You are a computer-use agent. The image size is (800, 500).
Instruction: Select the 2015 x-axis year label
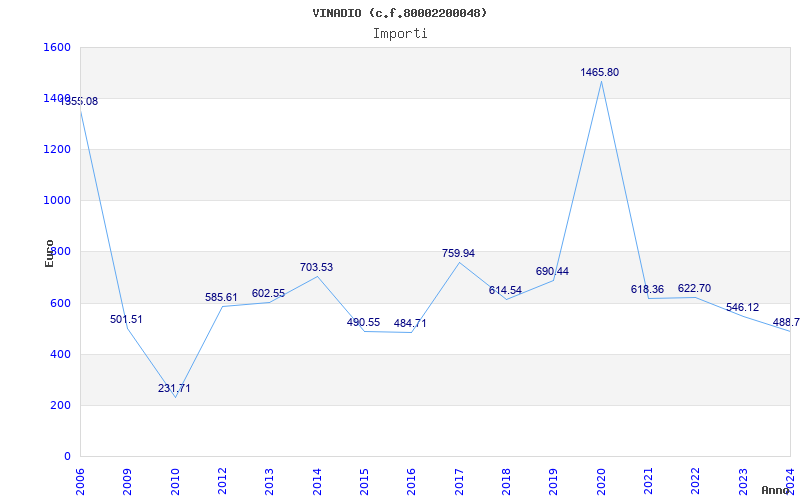364,481
